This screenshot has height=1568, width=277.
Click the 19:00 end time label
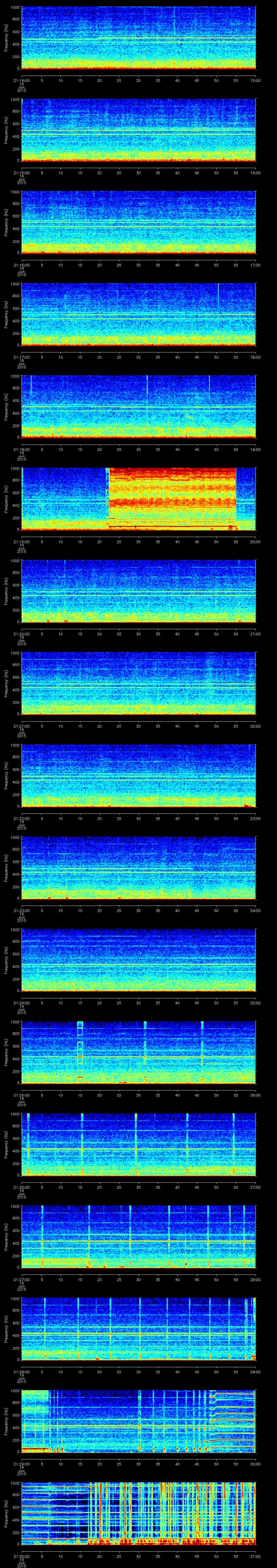pos(256,449)
